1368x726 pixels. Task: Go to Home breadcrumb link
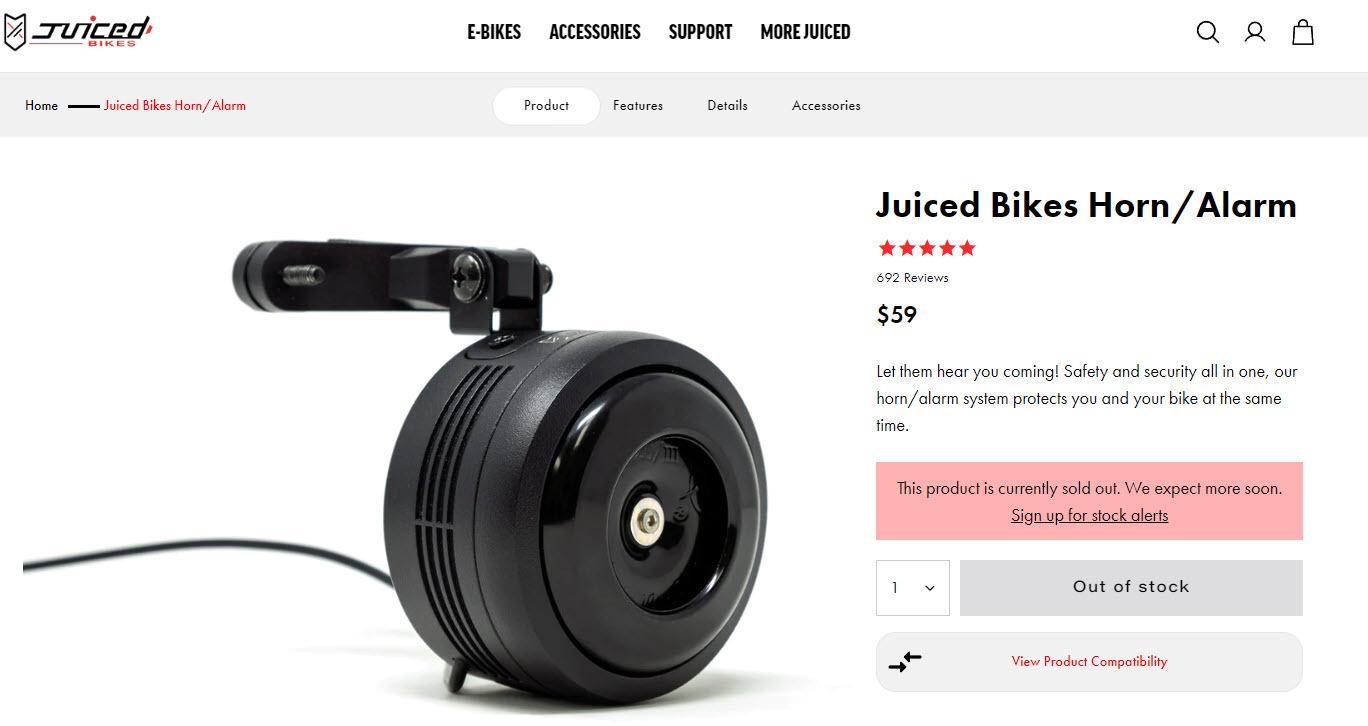click(x=41, y=106)
